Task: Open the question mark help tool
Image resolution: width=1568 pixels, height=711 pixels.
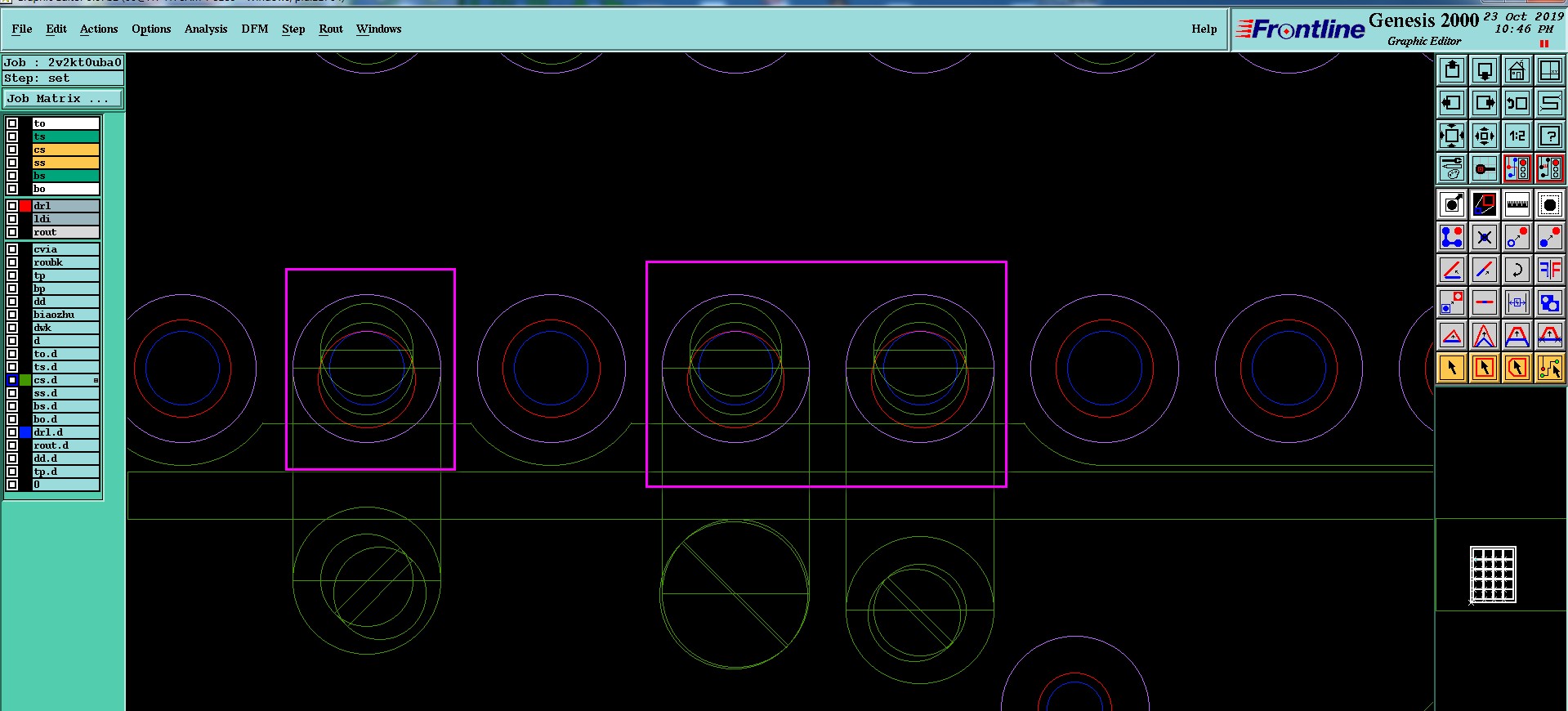Action: (1549, 136)
